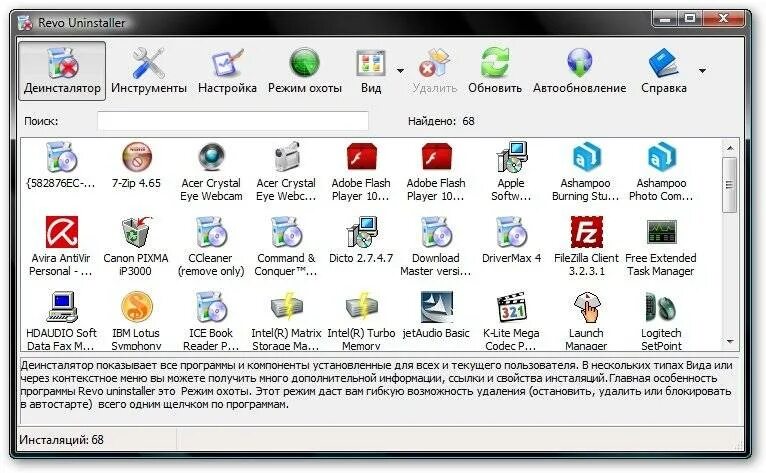Image resolution: width=766 pixels, height=473 pixels.
Task: Click the program list scrollbar thumb
Action: pos(729,185)
